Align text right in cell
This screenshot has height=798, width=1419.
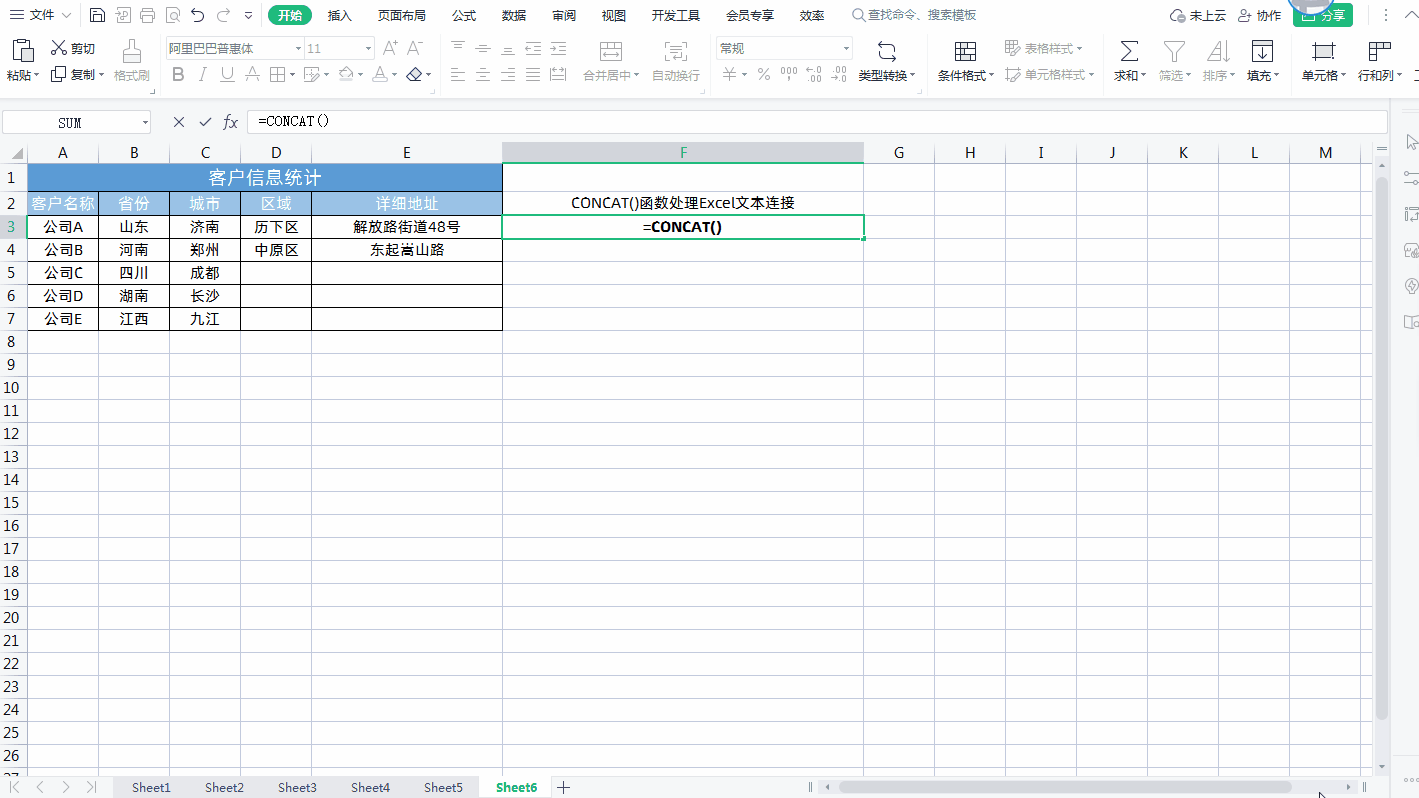[x=508, y=74]
